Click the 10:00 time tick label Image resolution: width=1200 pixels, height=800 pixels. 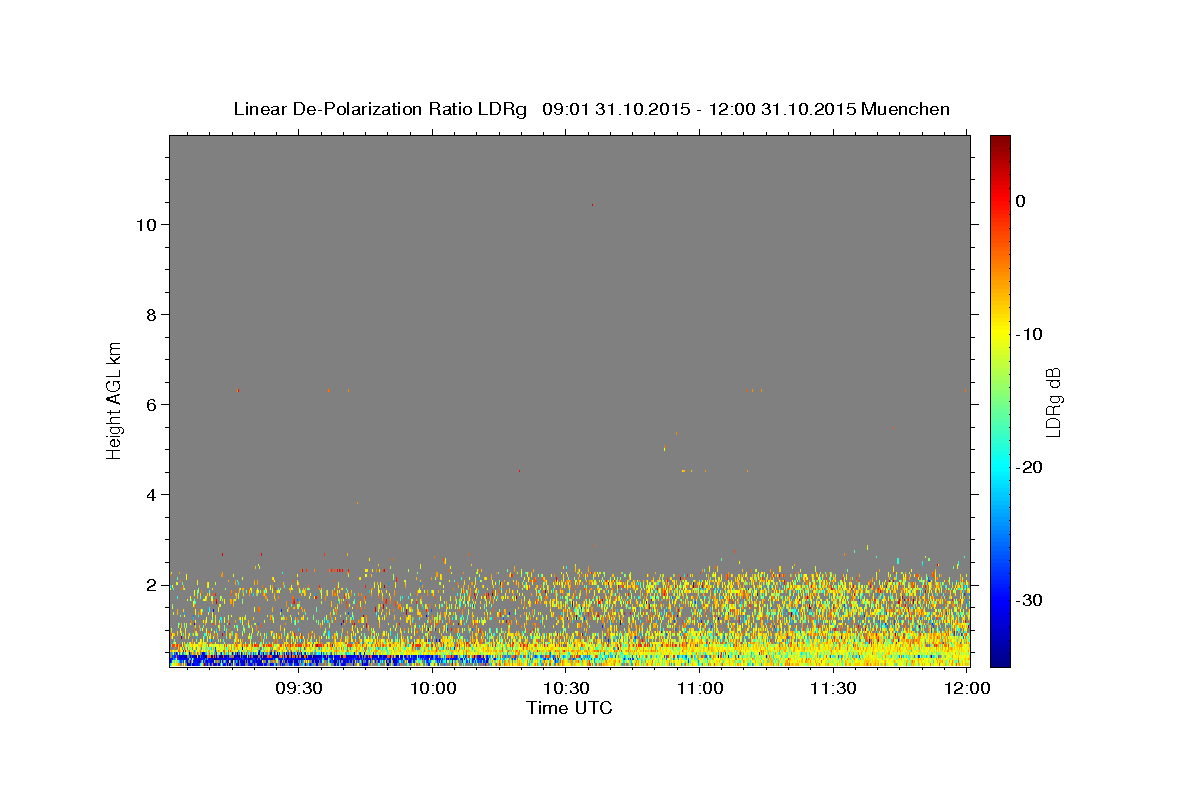[433, 688]
